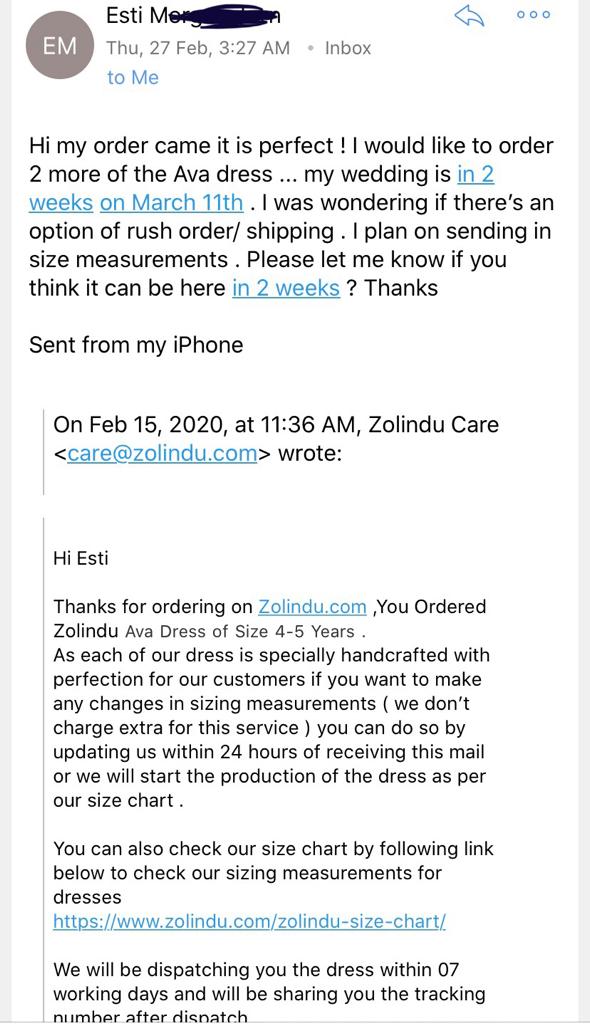This screenshot has height=1024, width=590.
Task: Open the Zolindu.com website link
Action: tap(312, 607)
